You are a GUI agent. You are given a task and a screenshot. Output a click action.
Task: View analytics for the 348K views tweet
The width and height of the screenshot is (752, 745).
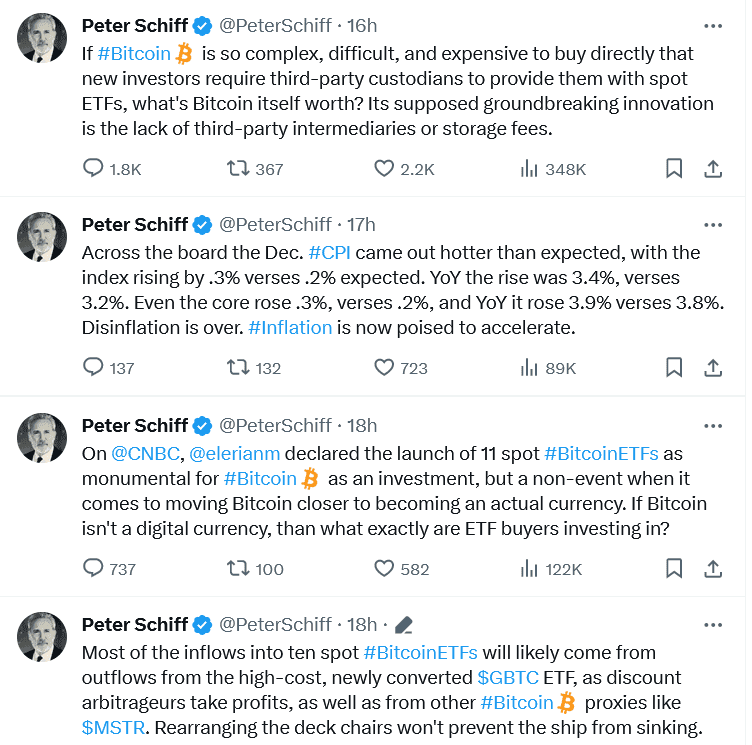(530, 169)
